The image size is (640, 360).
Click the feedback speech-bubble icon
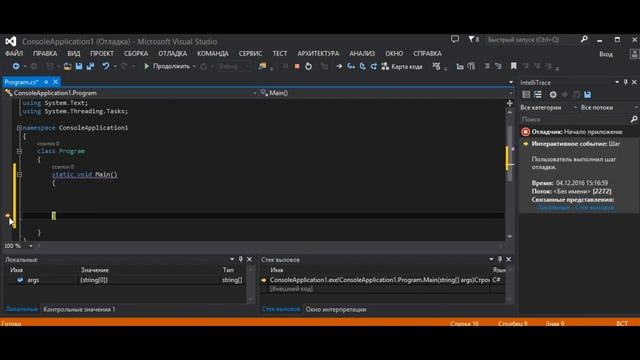(455, 39)
